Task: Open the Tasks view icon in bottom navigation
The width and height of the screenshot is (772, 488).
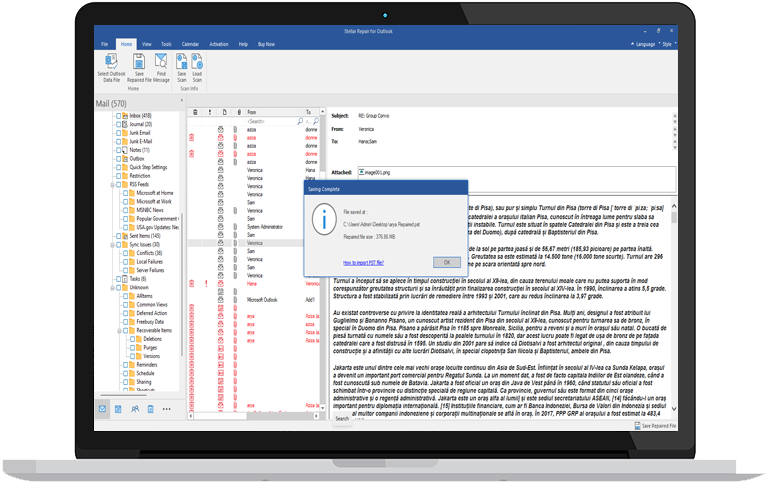Action: click(151, 409)
